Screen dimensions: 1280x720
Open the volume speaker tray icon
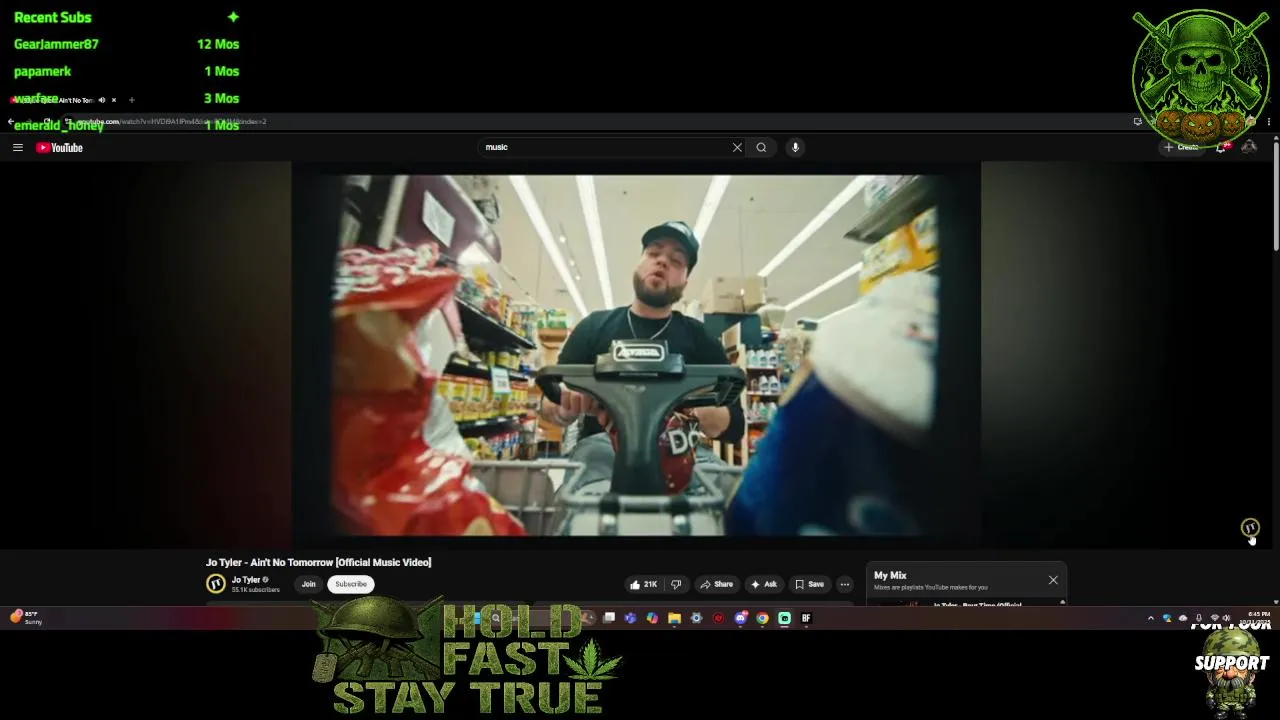[x=1227, y=618]
